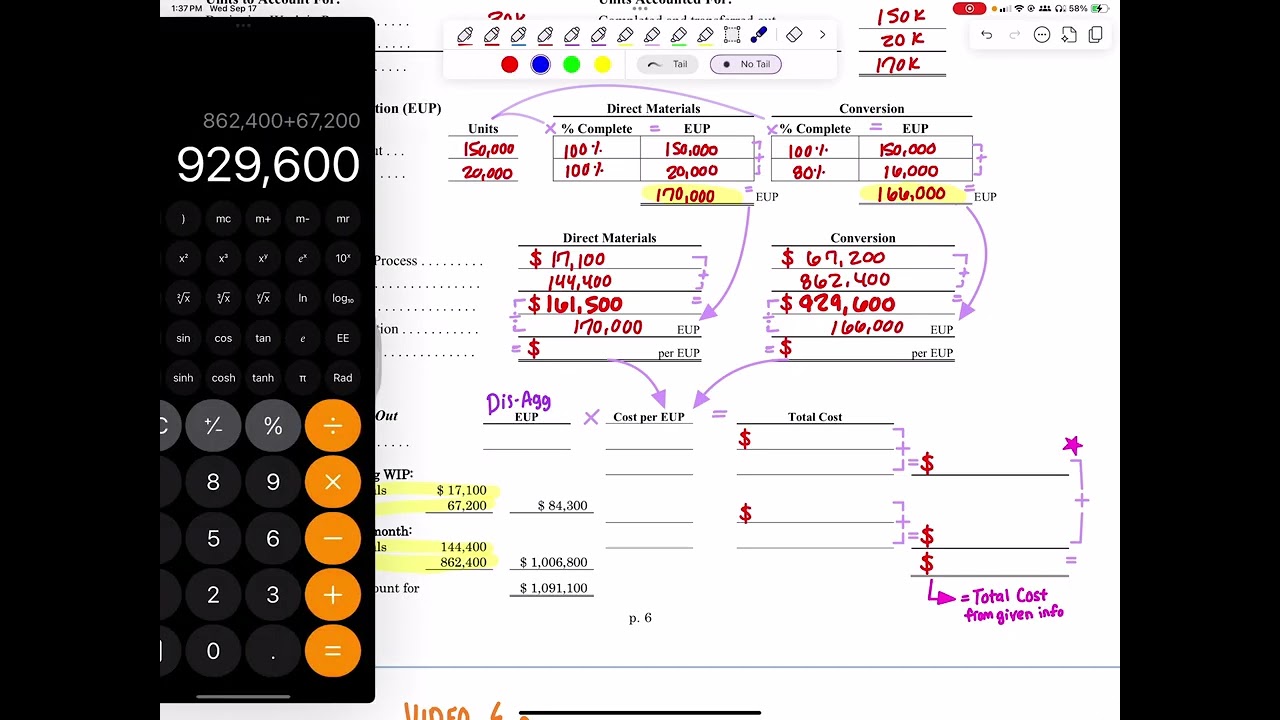Screen dimensions: 1280x720
Task: Tap the battery status indicator
Action: click(1098, 8)
